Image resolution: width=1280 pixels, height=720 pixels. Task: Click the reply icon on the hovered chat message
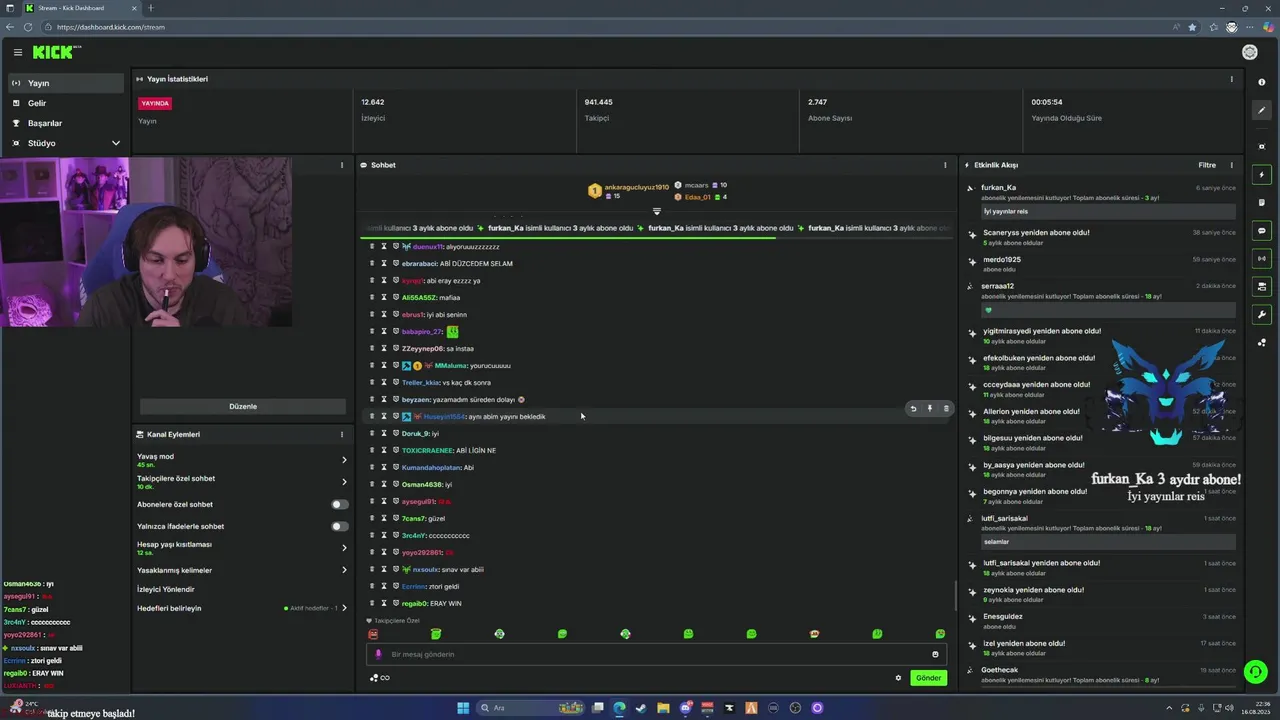point(913,408)
